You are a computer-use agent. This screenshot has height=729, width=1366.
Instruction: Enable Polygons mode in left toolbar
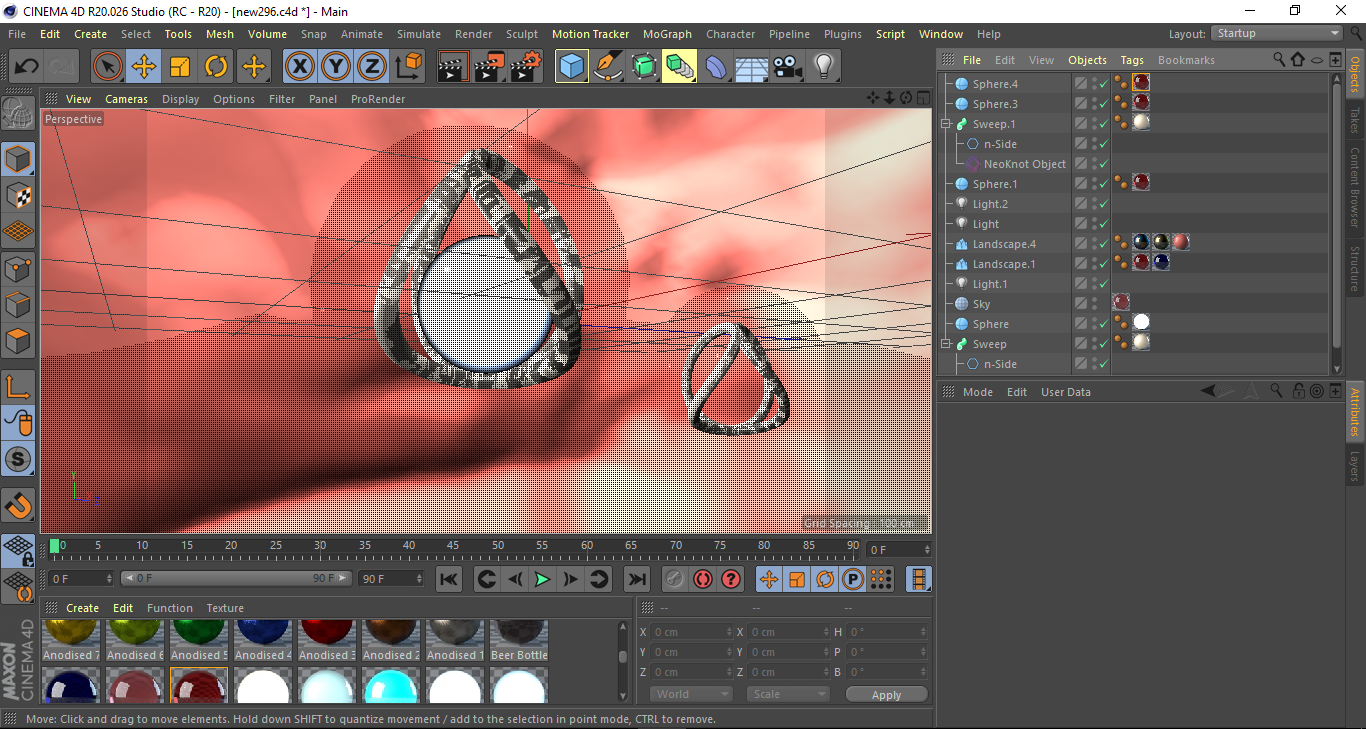click(18, 341)
